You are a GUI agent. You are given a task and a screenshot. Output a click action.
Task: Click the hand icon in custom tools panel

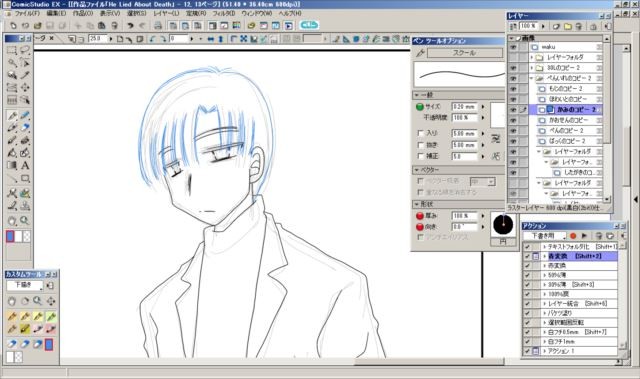[x=12, y=301]
